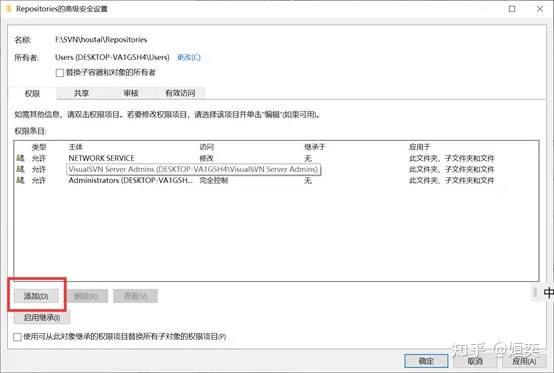This screenshot has width=554, height=373.
Task: Click 允许 type in NETWORK SERVICE row
Action: [39, 158]
